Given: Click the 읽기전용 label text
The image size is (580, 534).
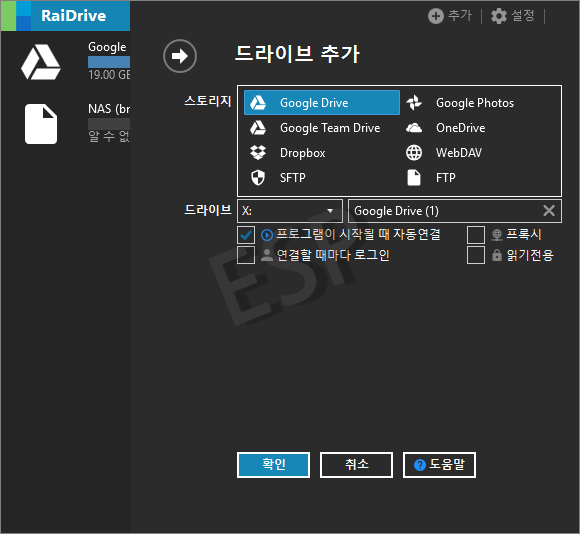Looking at the screenshot, I should coord(530,255).
